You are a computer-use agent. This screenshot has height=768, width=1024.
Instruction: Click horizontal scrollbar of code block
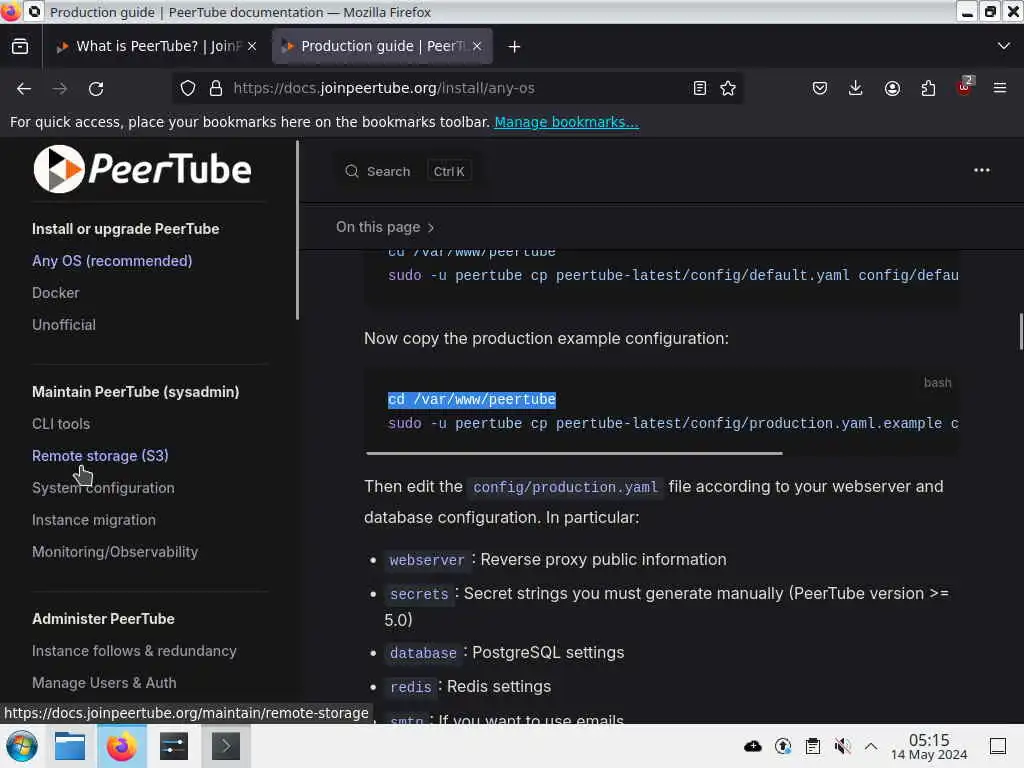574,453
